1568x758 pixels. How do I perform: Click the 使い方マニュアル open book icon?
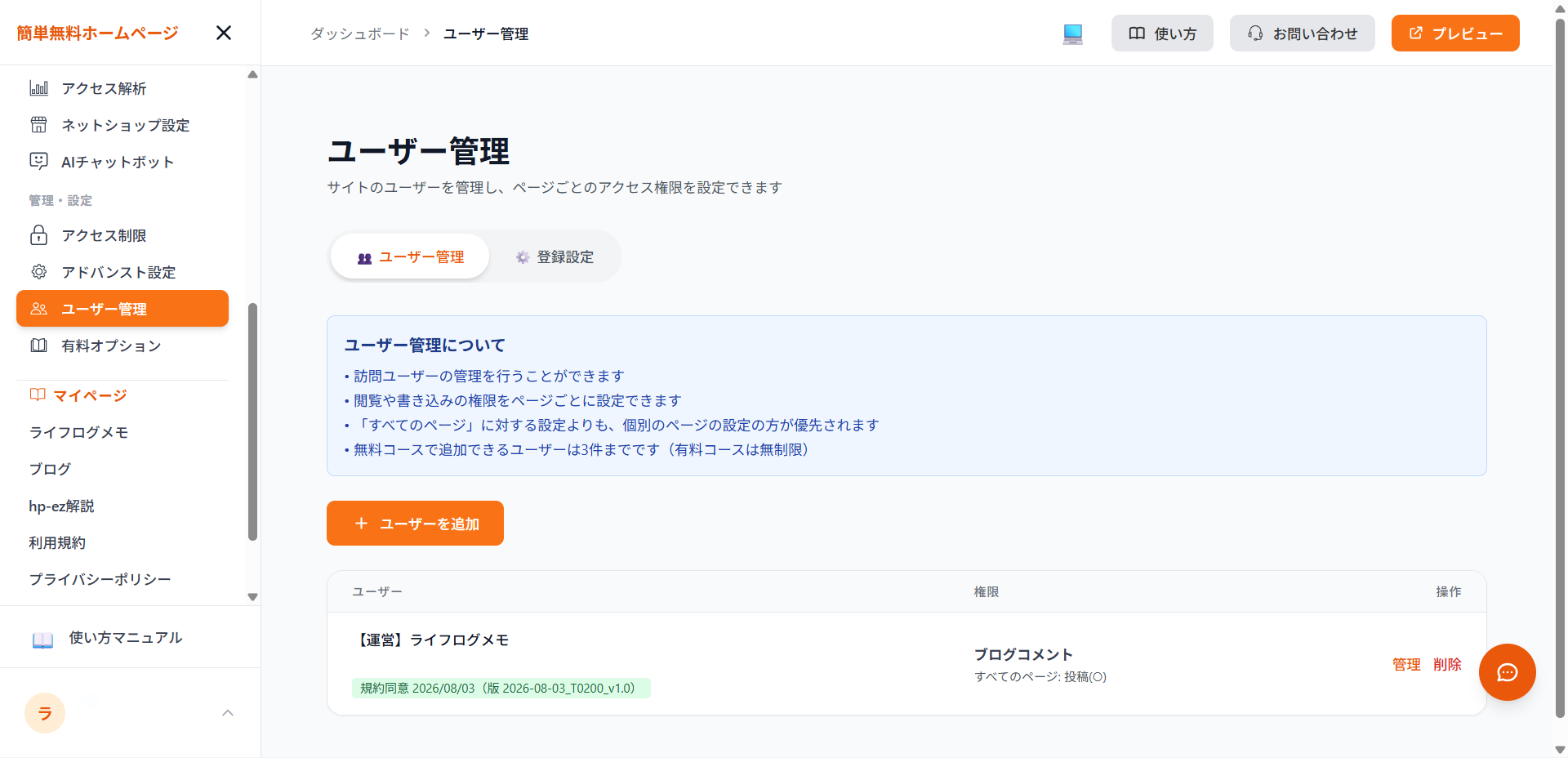[42, 640]
